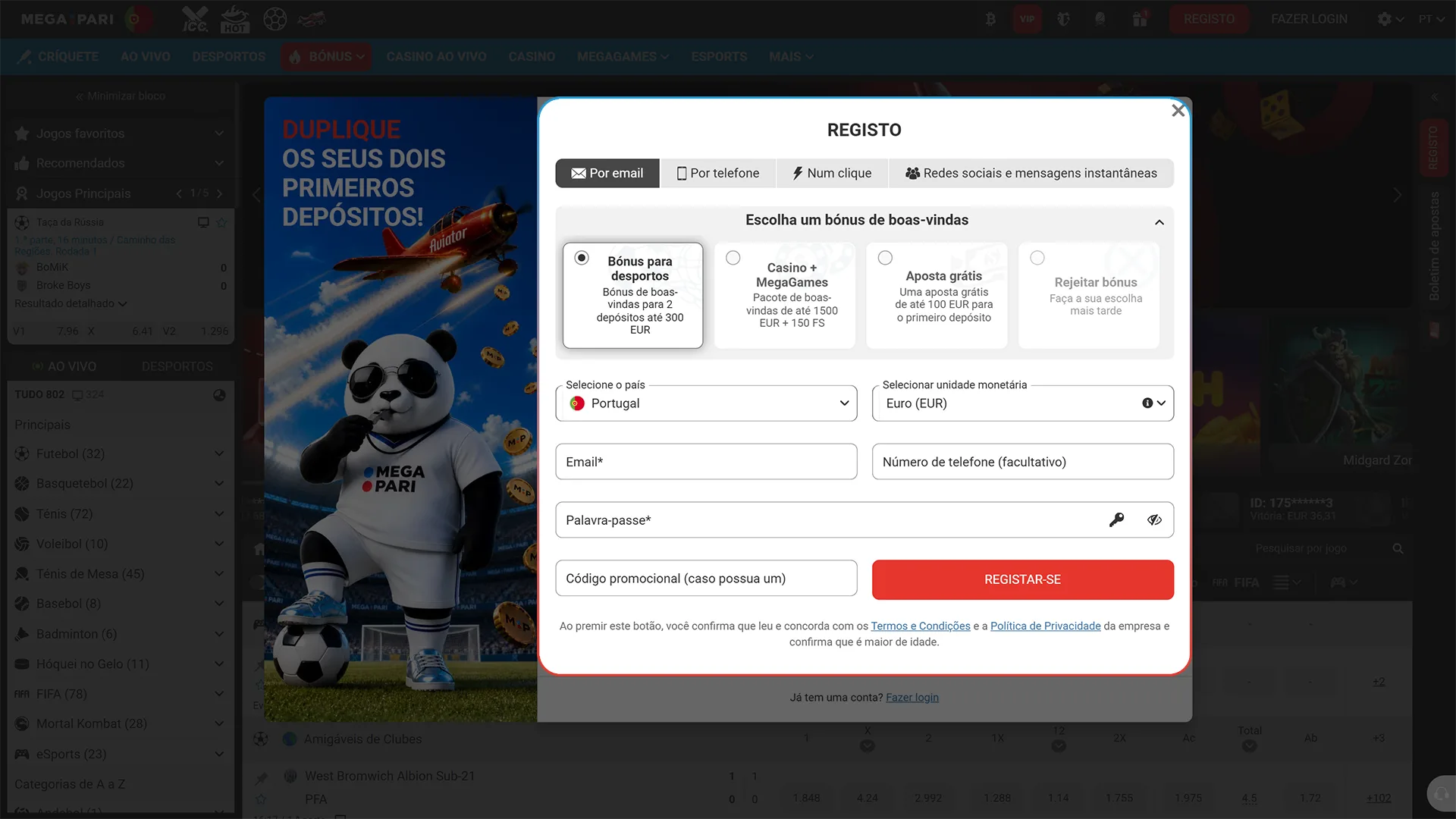Click Minimizar bloco in sidebar

120,96
